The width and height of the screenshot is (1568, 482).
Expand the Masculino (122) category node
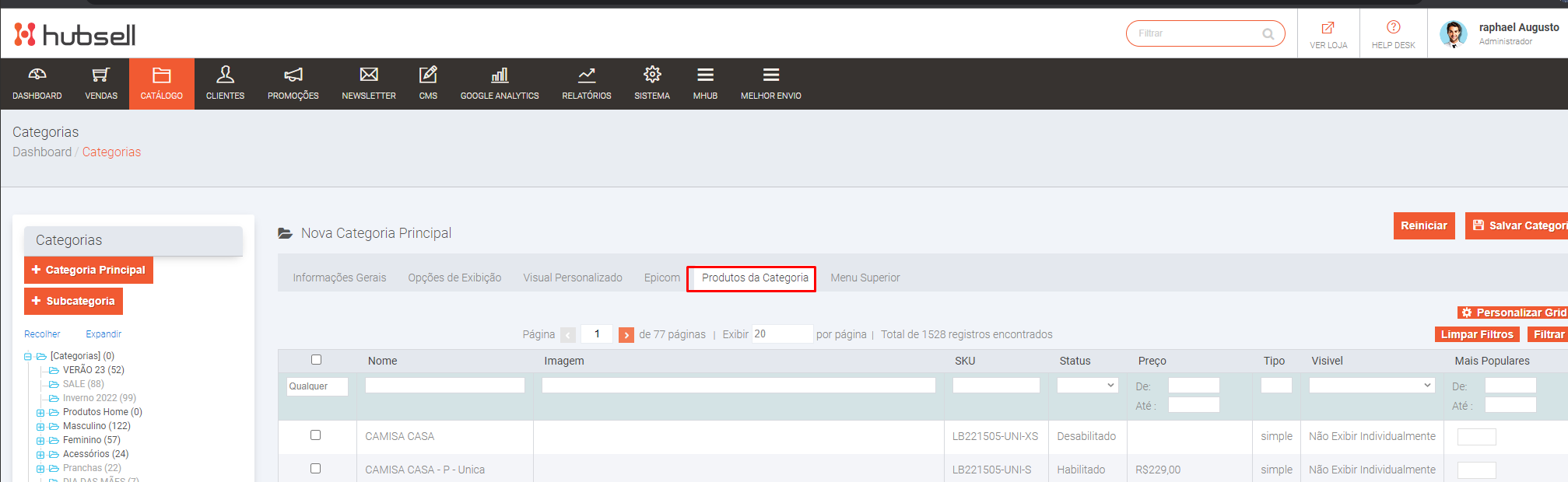40,427
